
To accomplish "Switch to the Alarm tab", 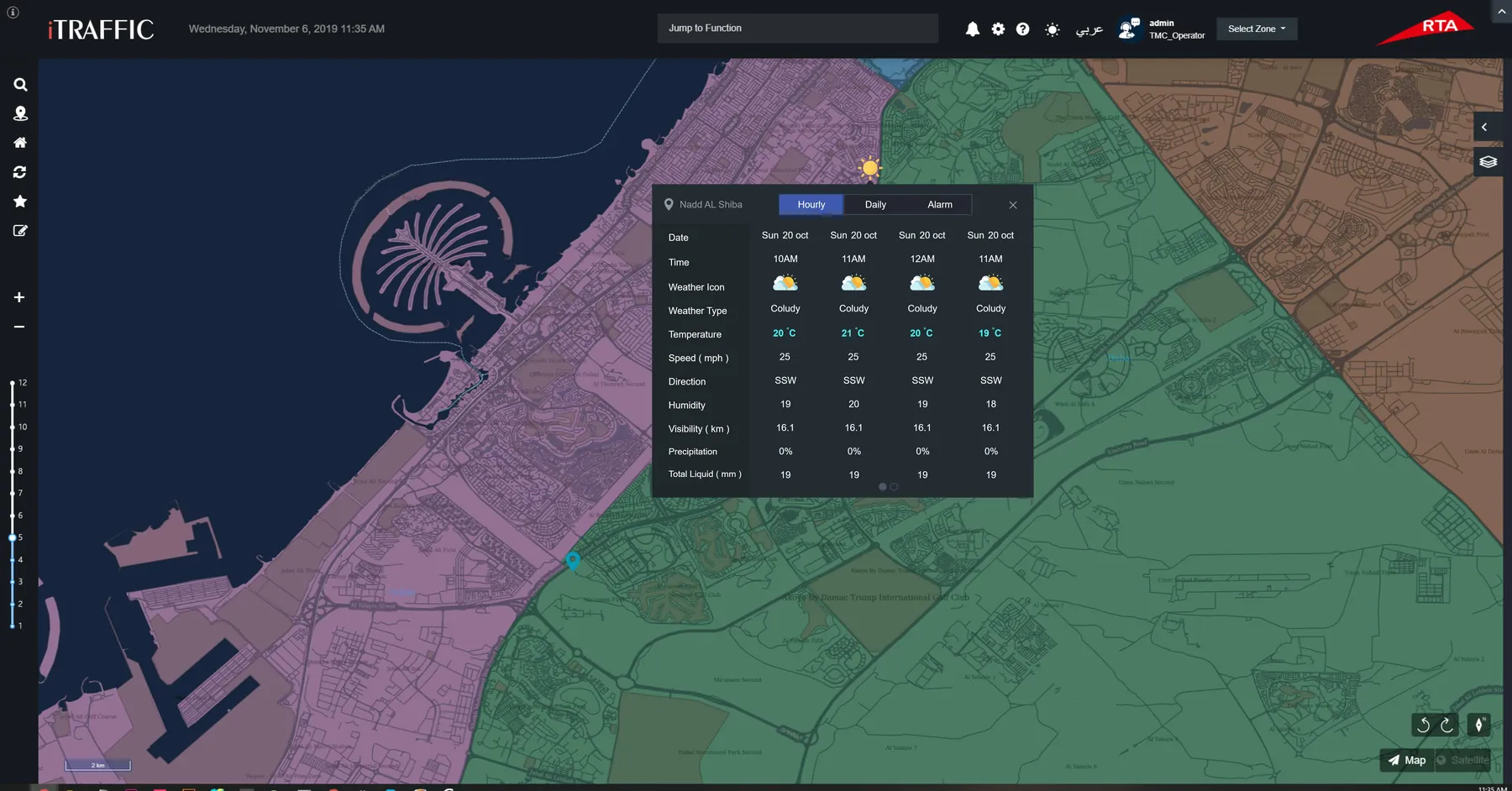I will pos(940,205).
